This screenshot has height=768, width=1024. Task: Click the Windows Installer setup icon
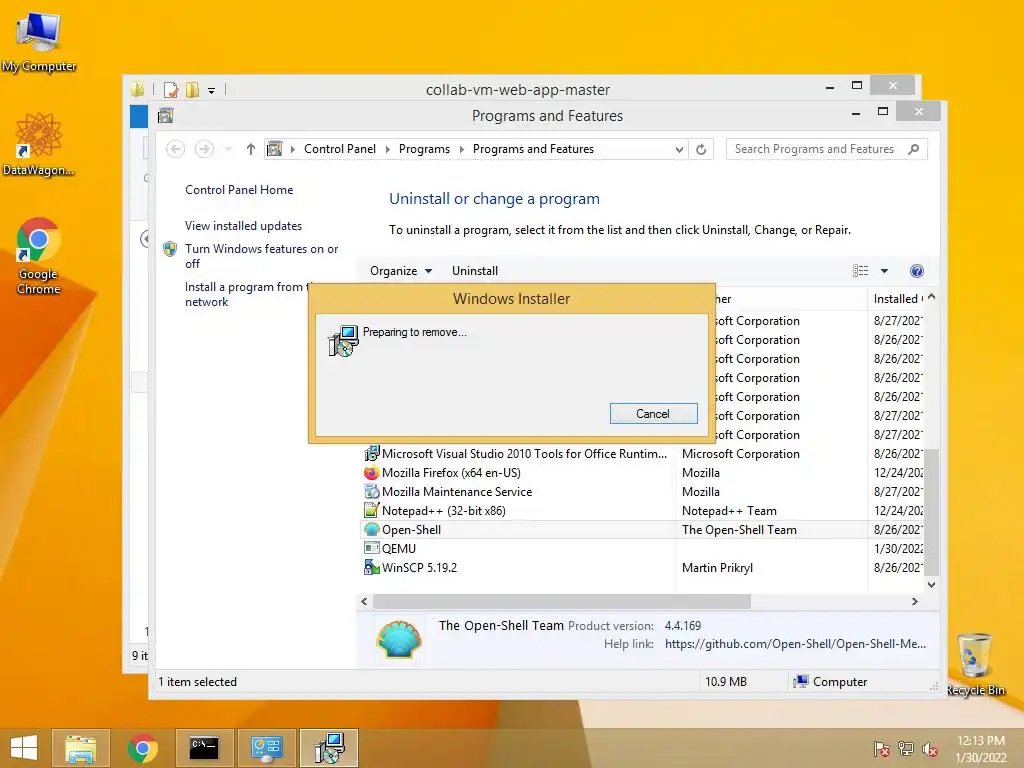(343, 340)
